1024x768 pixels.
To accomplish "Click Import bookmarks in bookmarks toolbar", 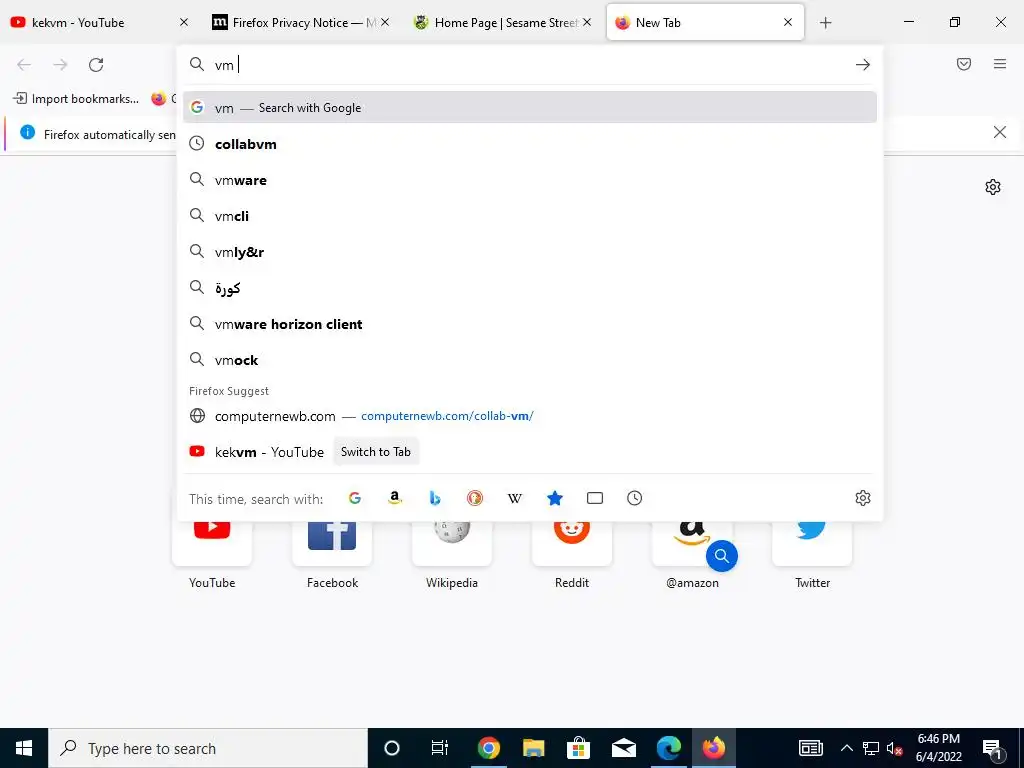I will click(76, 99).
